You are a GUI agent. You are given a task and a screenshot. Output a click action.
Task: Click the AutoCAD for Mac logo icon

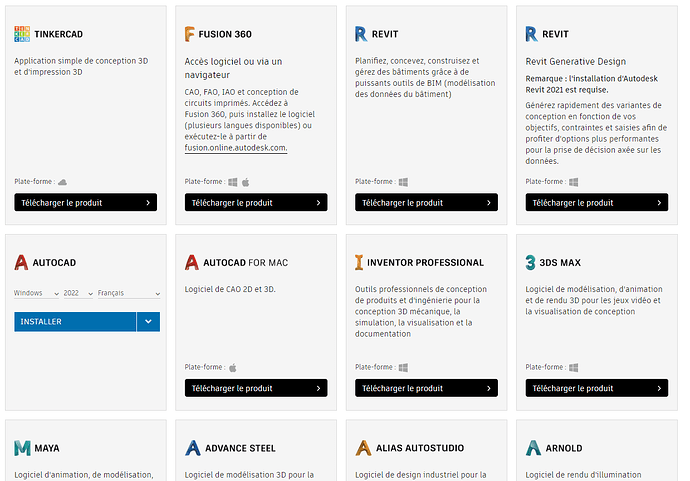point(192,262)
